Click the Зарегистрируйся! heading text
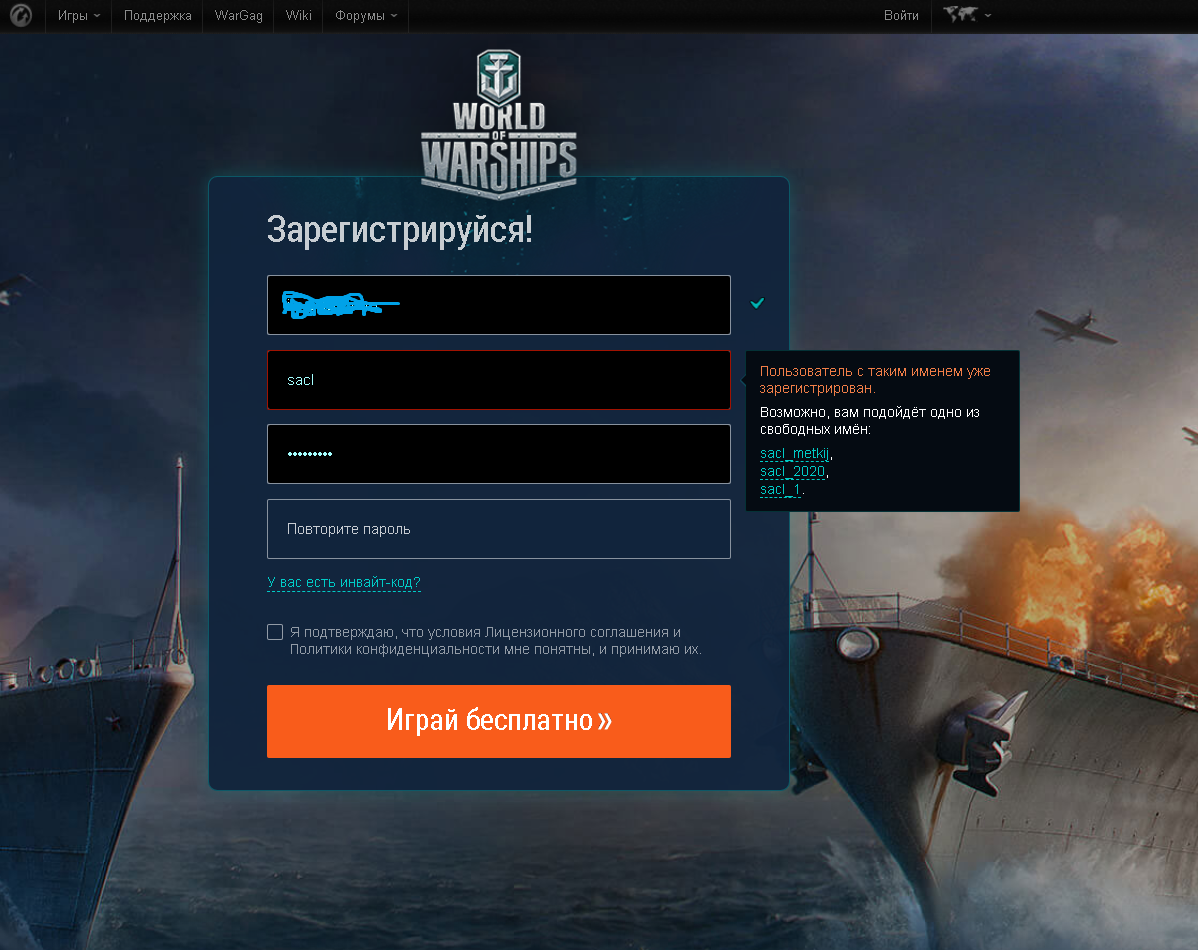This screenshot has width=1198, height=950. tap(400, 229)
